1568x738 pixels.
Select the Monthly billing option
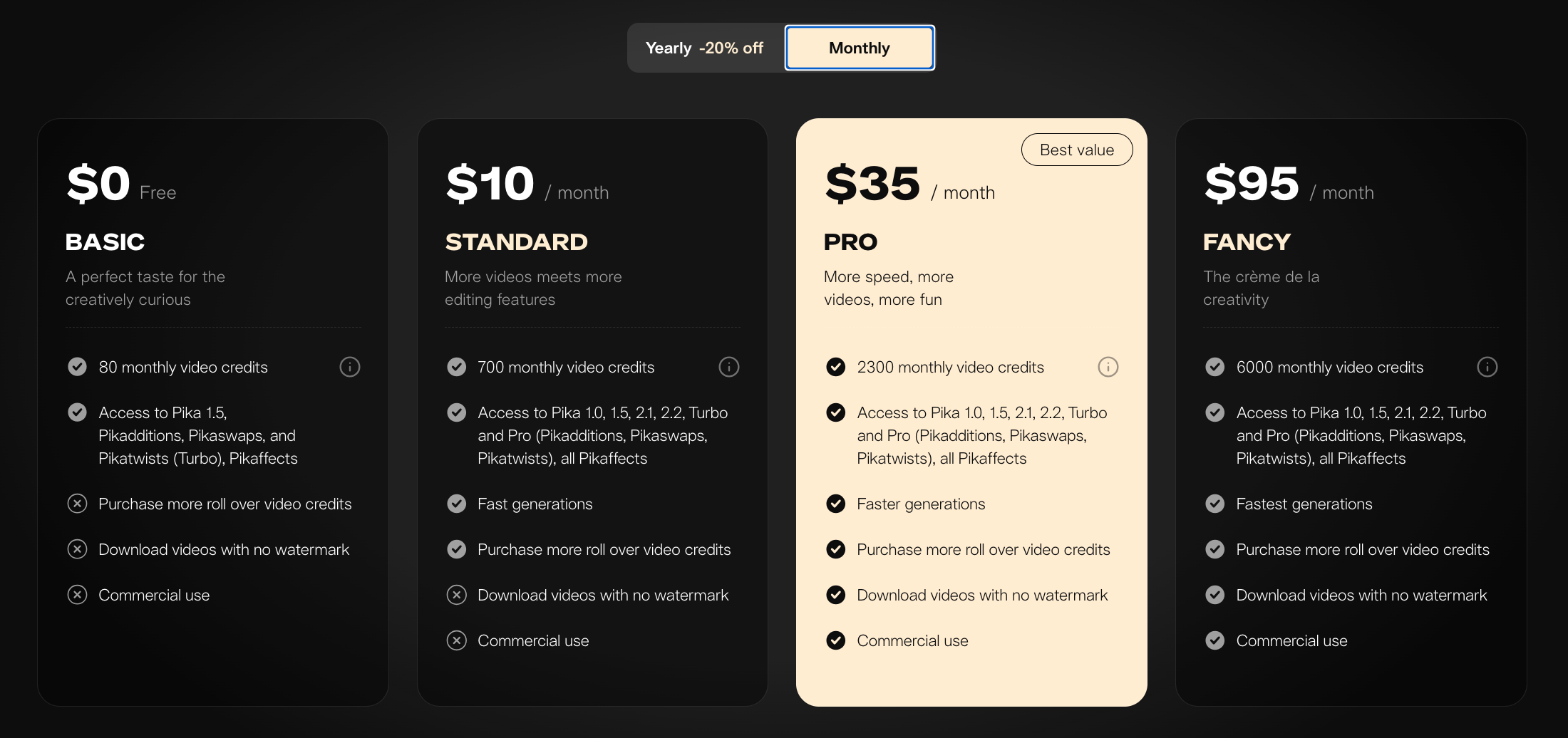pyautogui.click(x=860, y=48)
